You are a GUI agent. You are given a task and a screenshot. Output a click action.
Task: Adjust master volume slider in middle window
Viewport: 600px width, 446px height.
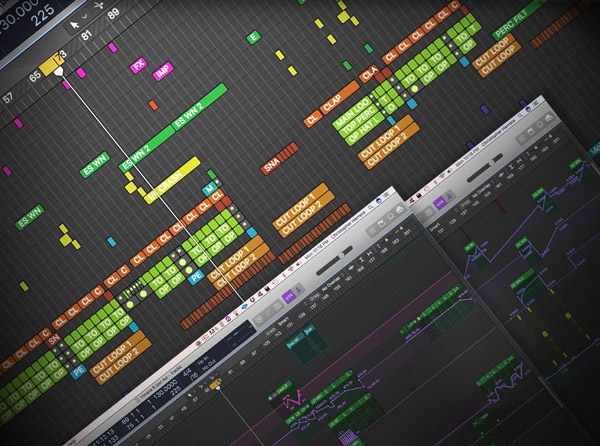coord(335,261)
